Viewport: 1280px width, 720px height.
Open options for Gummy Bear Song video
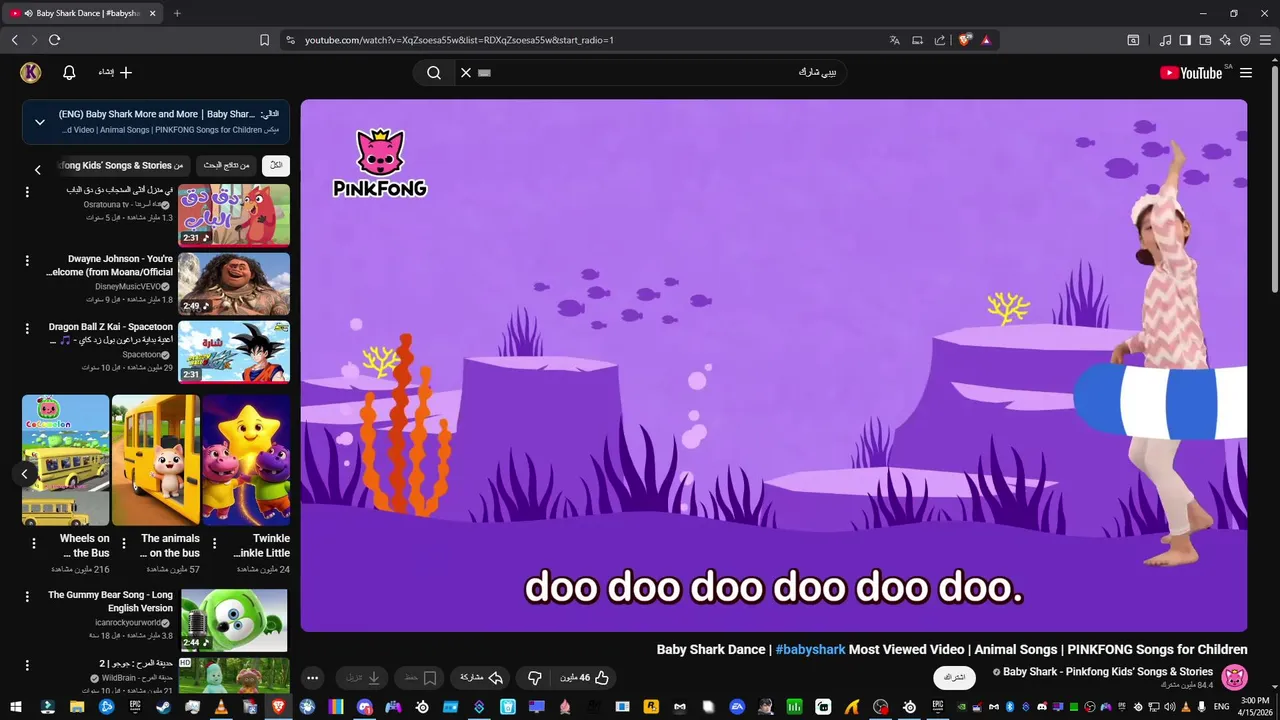pos(27,596)
